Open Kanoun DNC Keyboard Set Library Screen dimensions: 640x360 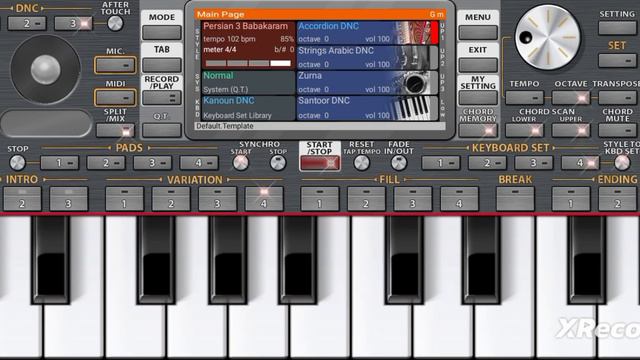tap(248, 108)
